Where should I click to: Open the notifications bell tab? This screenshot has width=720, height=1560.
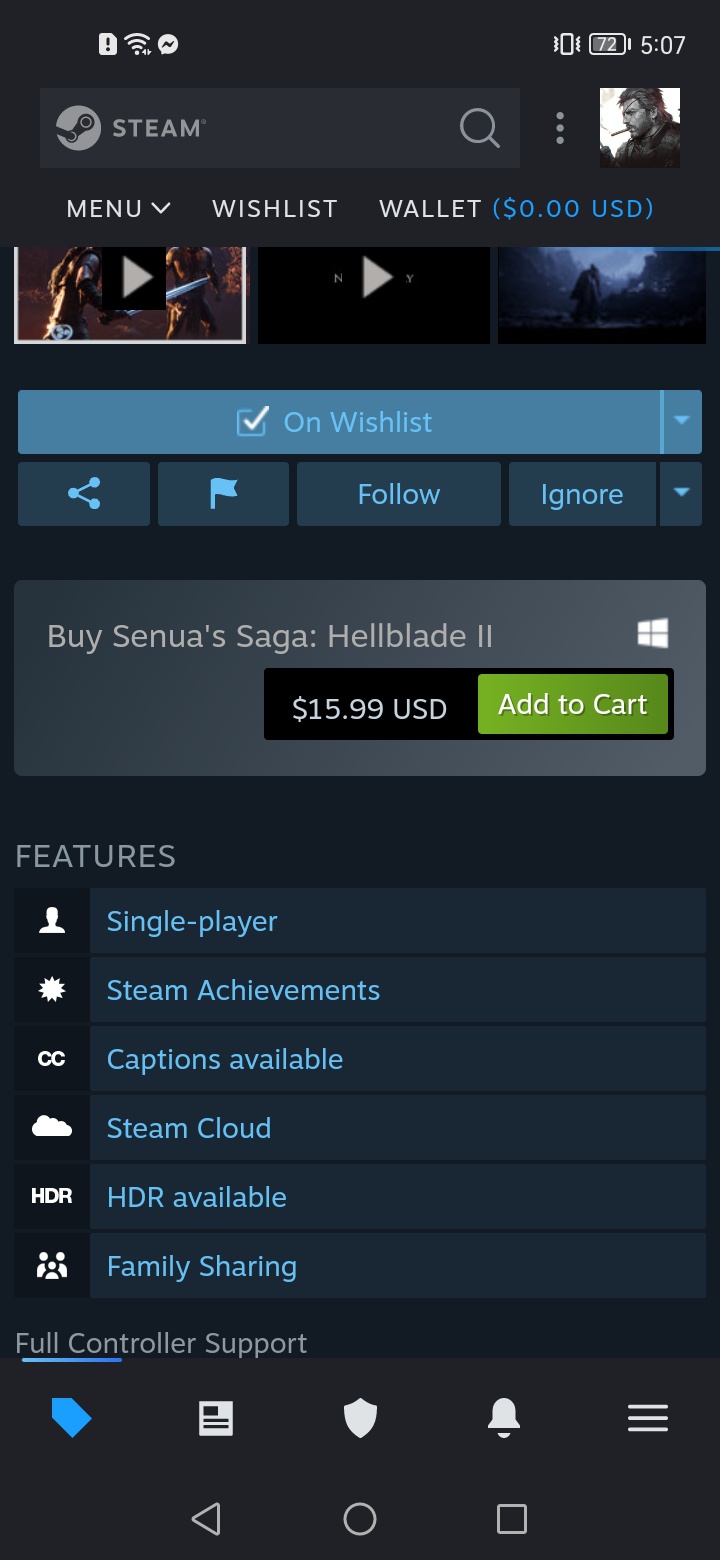(504, 1418)
